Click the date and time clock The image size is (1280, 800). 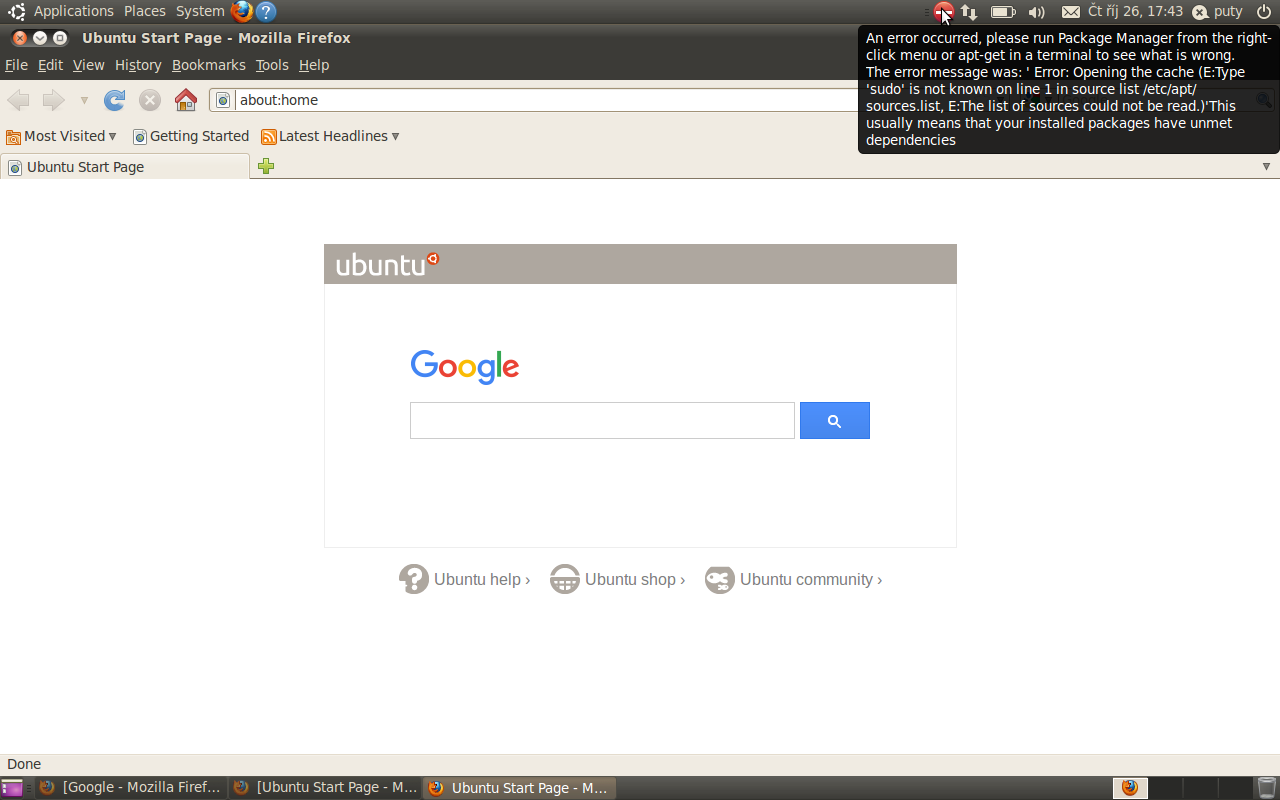coord(1135,11)
